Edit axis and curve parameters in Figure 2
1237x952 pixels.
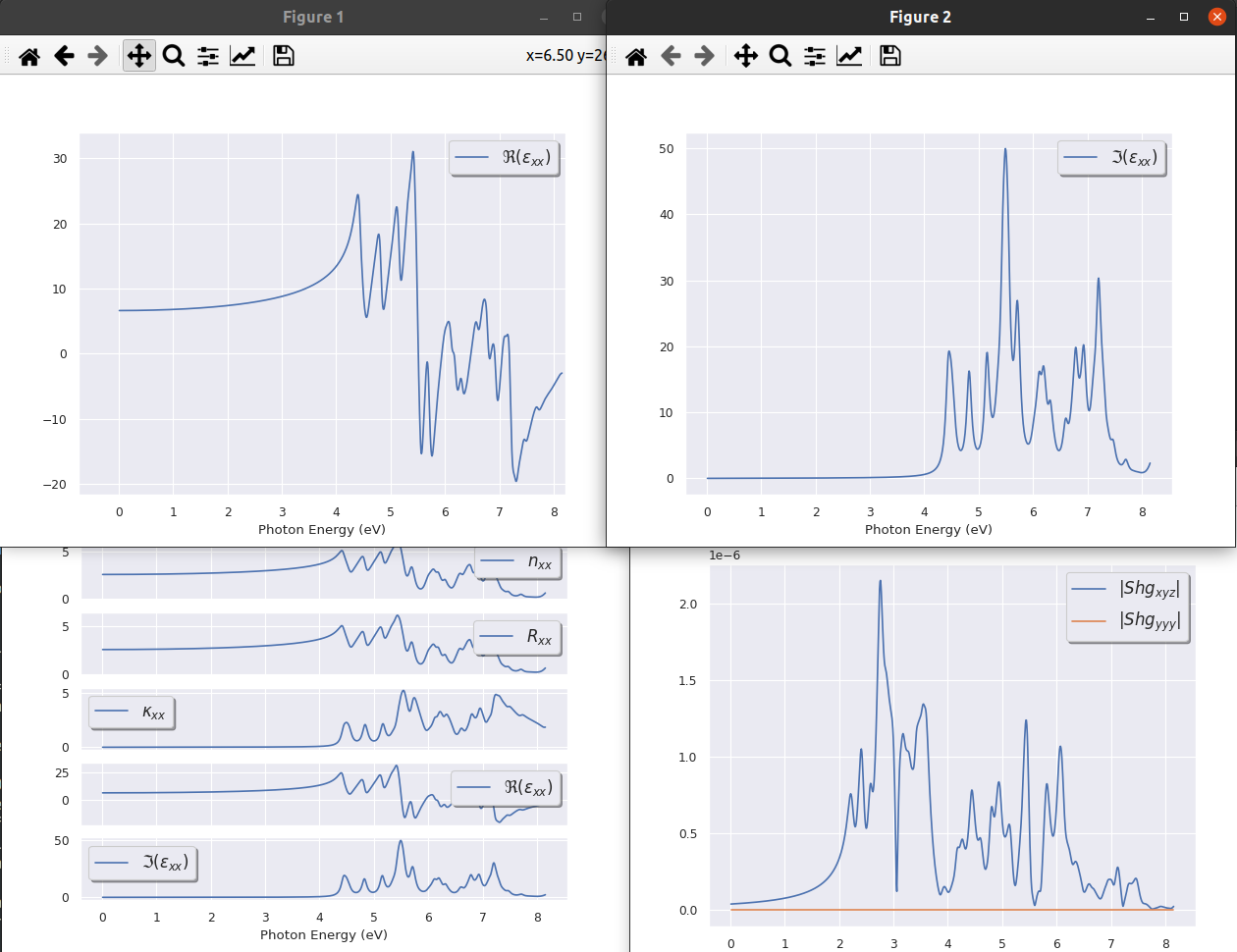coord(849,56)
